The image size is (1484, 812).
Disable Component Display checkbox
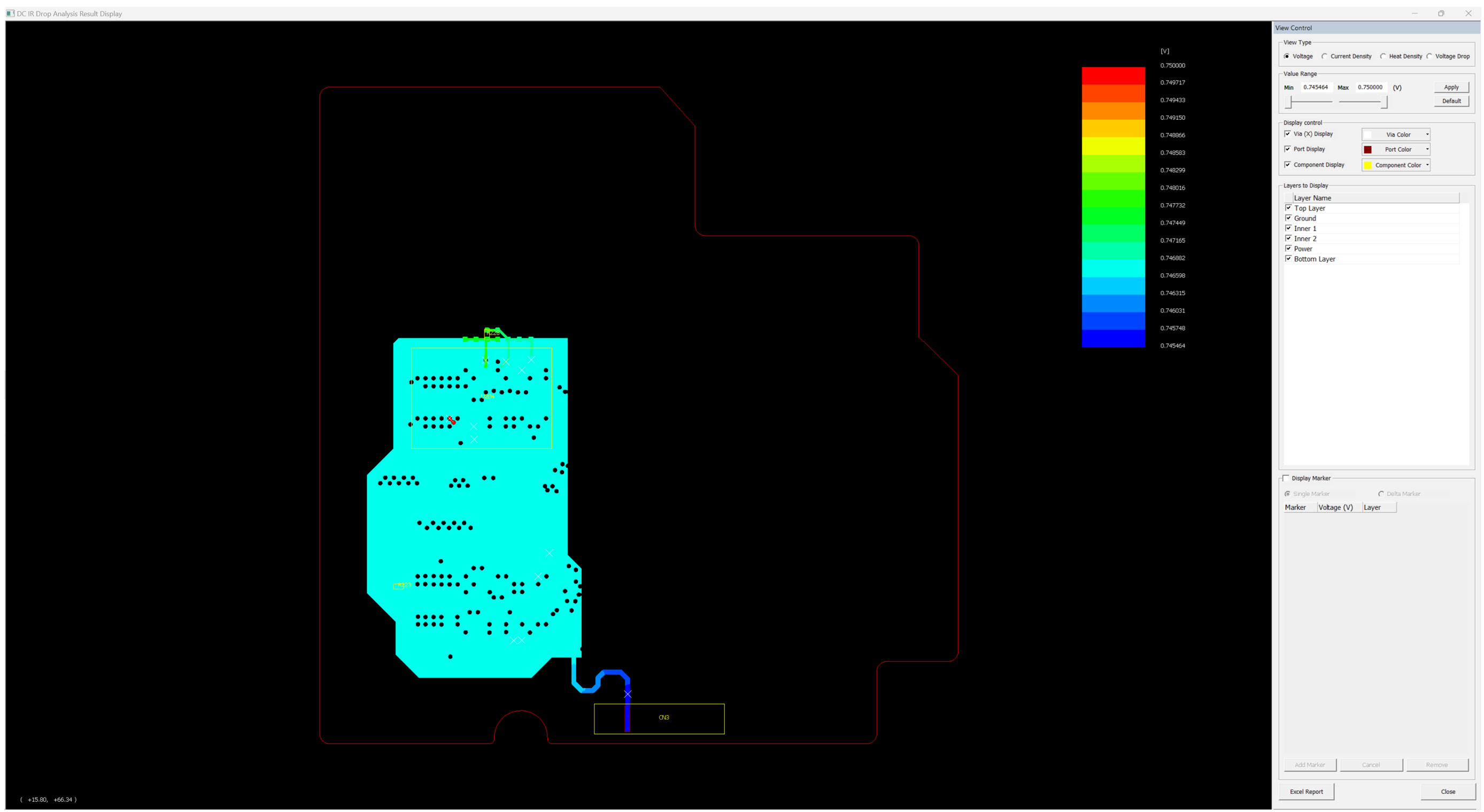click(x=1288, y=165)
